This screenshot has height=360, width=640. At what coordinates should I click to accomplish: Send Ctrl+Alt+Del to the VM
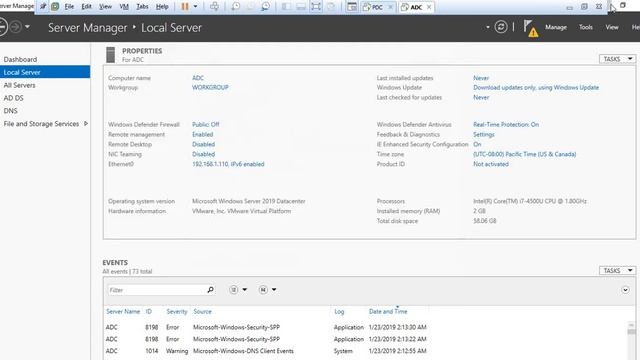(214, 7)
